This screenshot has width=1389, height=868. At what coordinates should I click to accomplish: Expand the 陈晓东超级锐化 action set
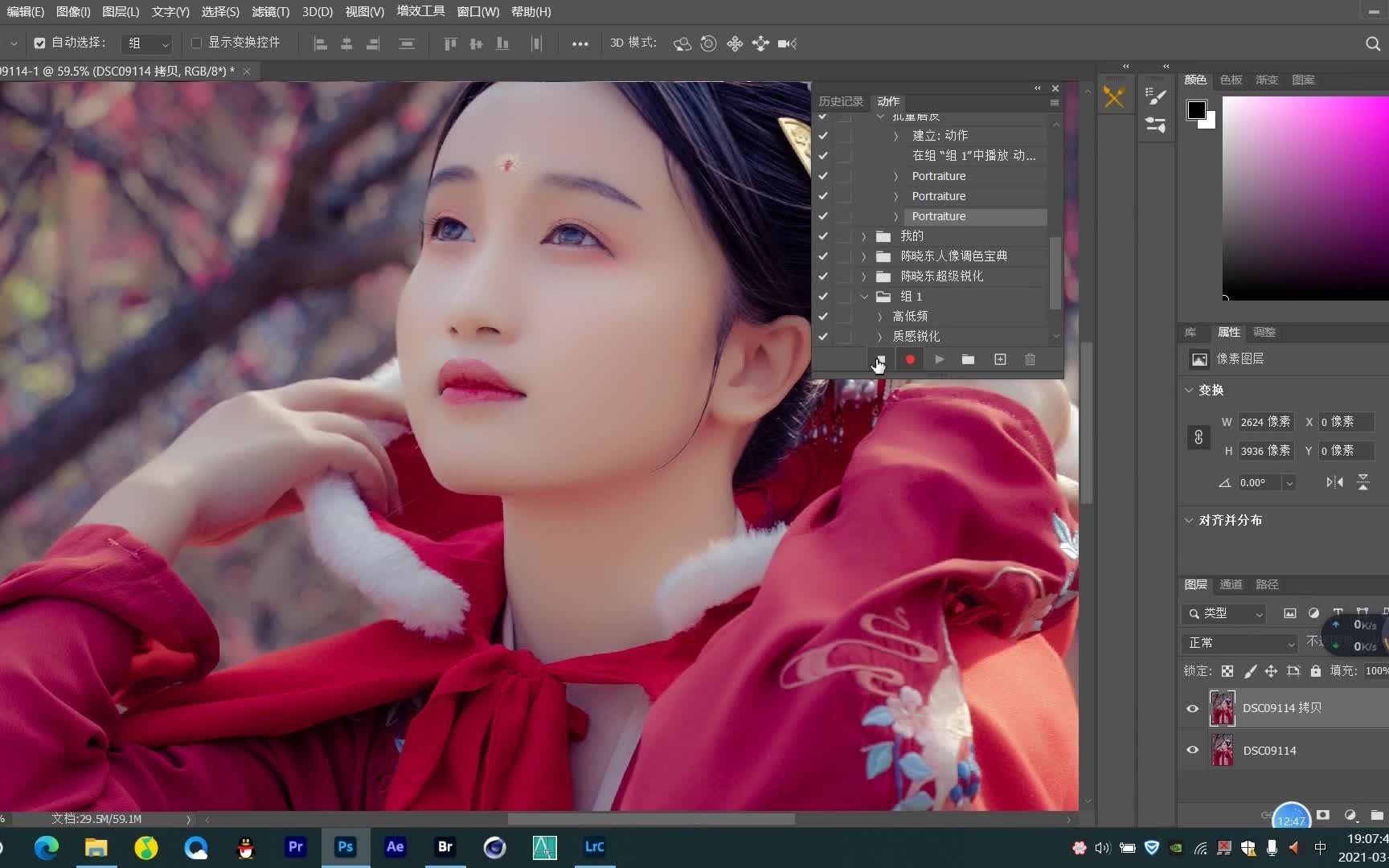(864, 276)
